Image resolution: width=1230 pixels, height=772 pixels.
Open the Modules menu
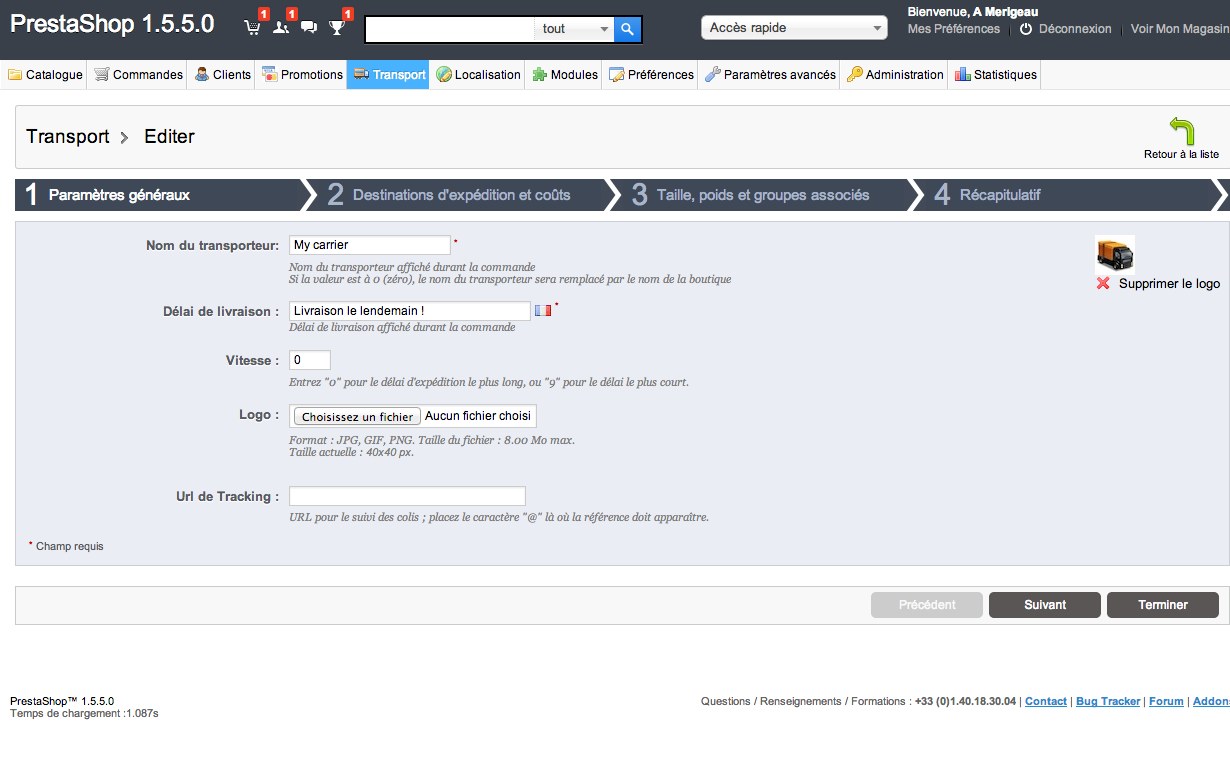(565, 75)
